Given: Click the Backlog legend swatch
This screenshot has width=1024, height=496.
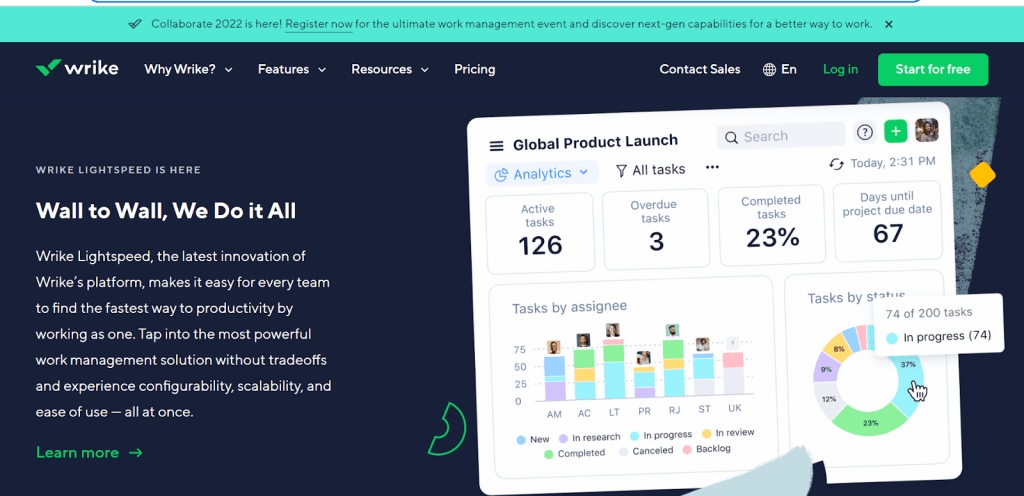Looking at the screenshot, I should click(x=687, y=450).
